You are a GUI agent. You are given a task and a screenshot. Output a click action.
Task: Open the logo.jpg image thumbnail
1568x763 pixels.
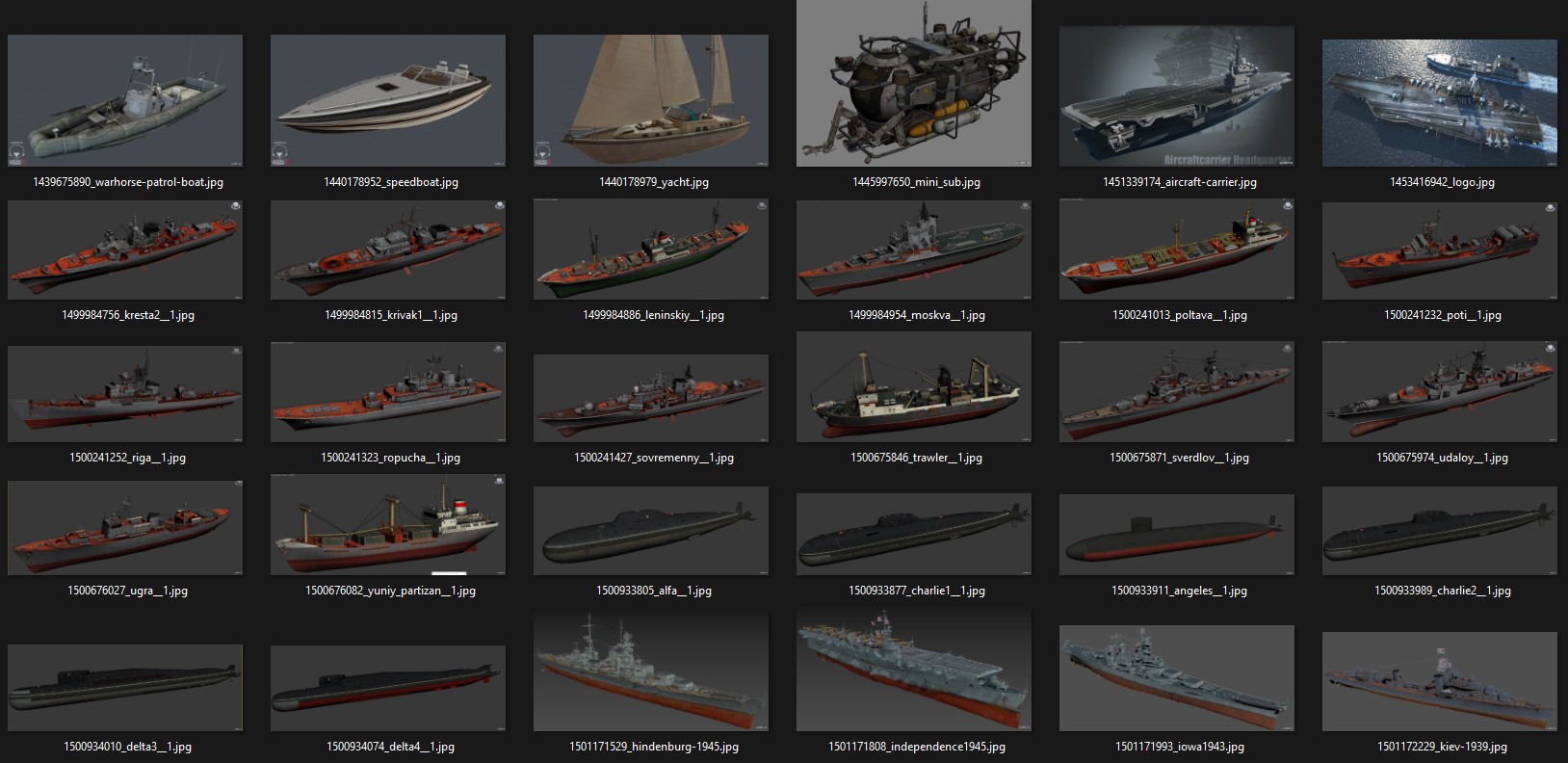[x=1440, y=103]
